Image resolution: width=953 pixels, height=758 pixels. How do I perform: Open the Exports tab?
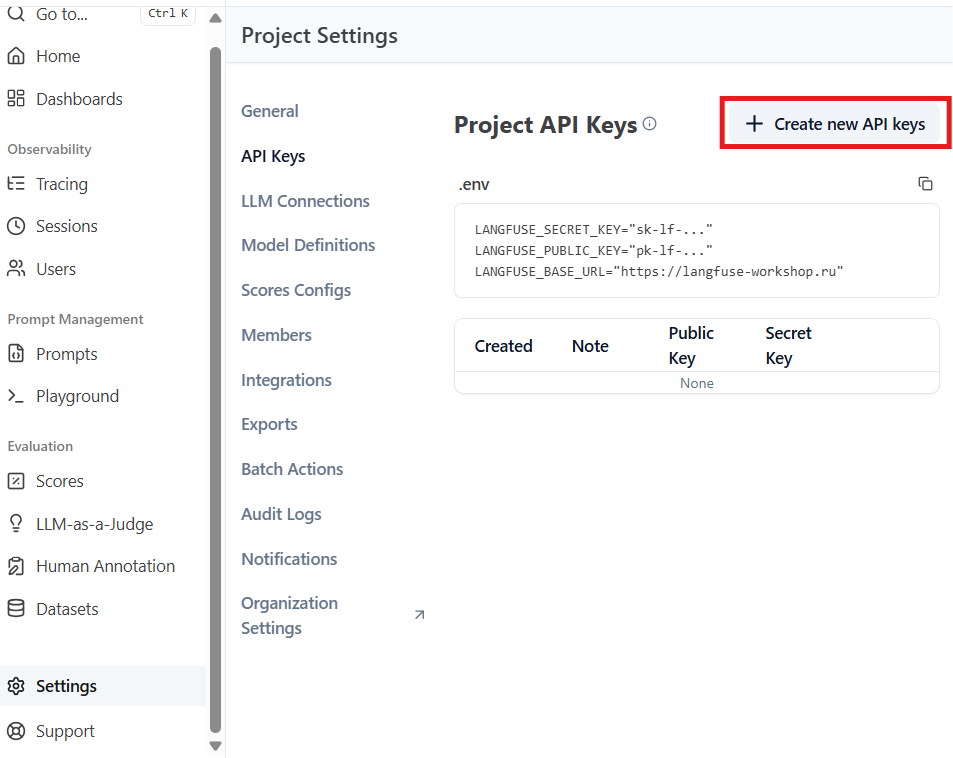269,424
